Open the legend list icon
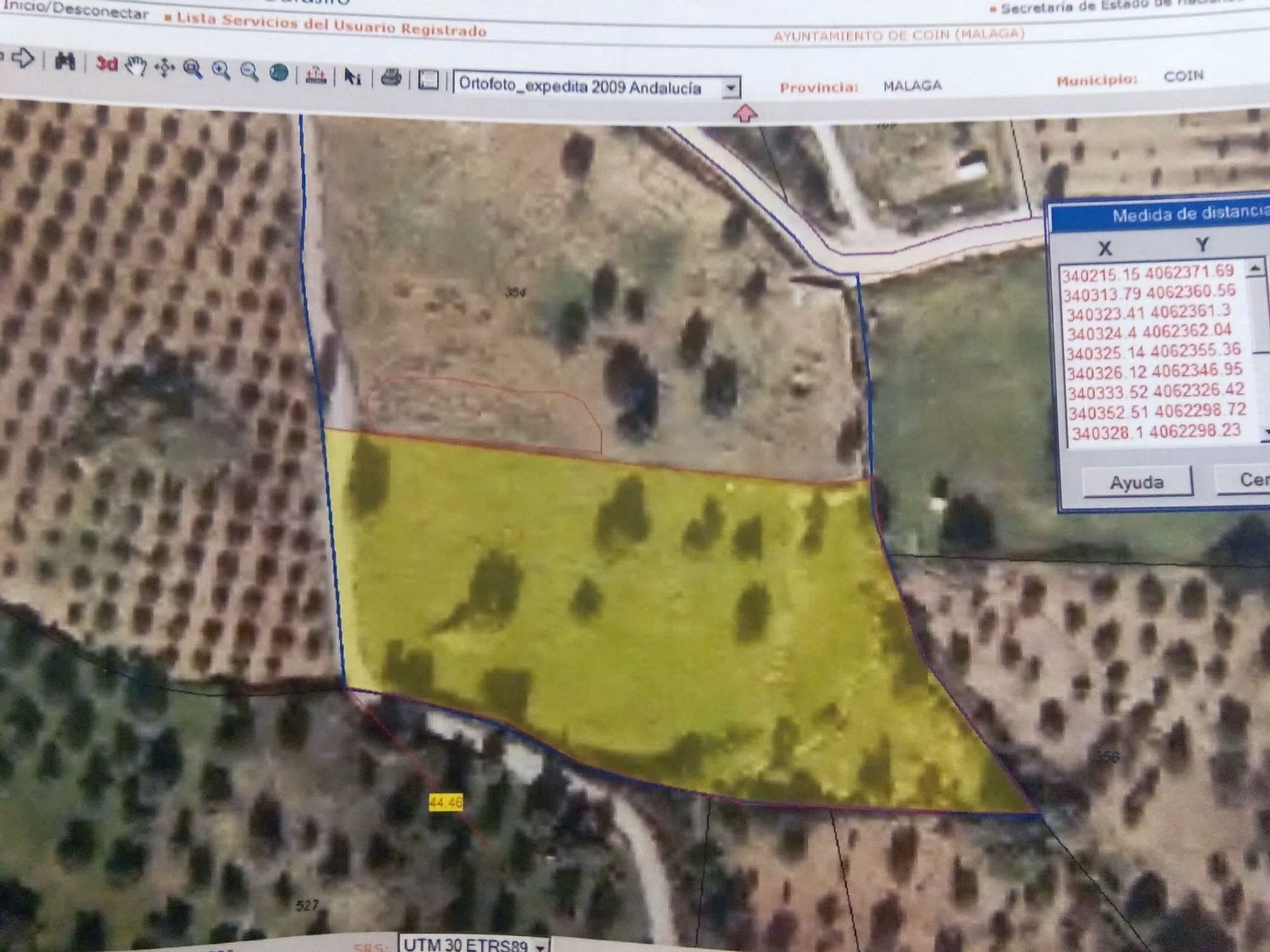Viewport: 1270px width, 952px height. (429, 80)
